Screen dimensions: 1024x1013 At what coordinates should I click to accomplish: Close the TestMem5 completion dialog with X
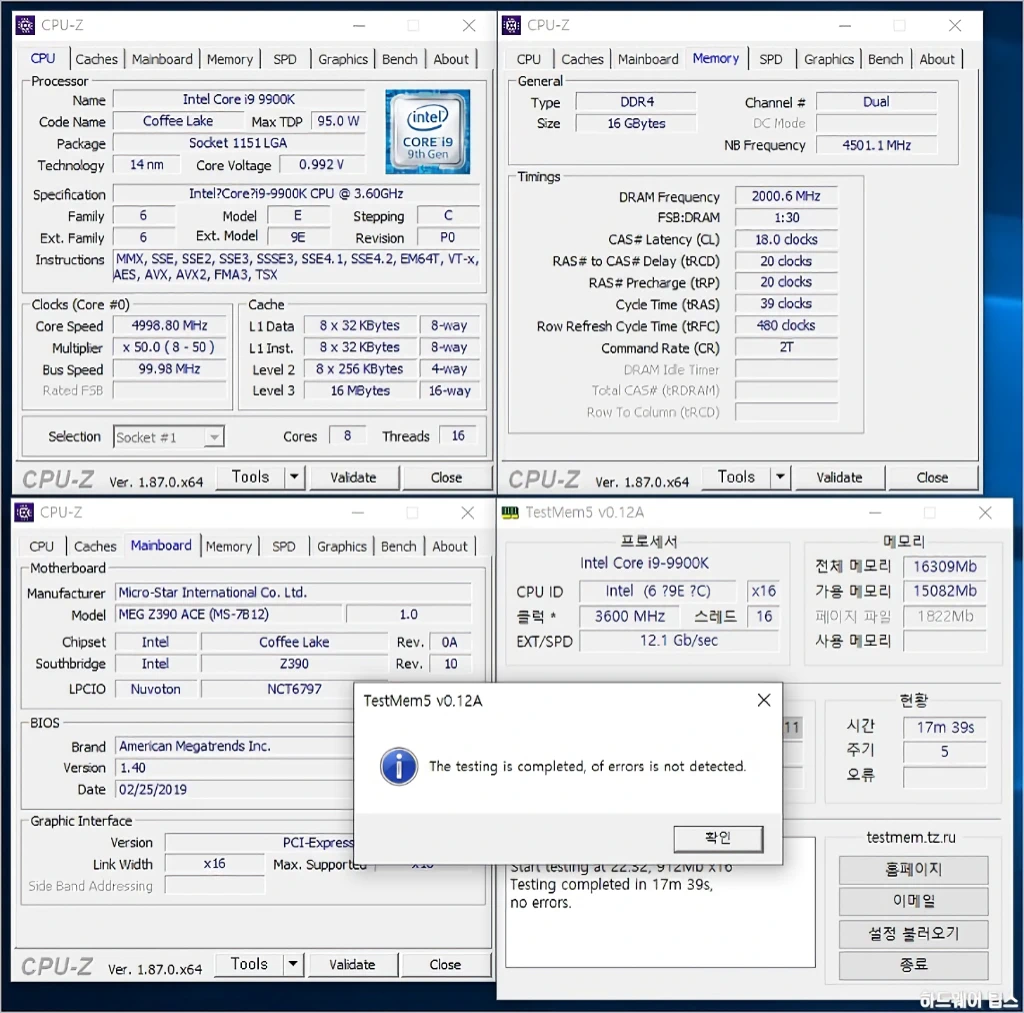(763, 700)
